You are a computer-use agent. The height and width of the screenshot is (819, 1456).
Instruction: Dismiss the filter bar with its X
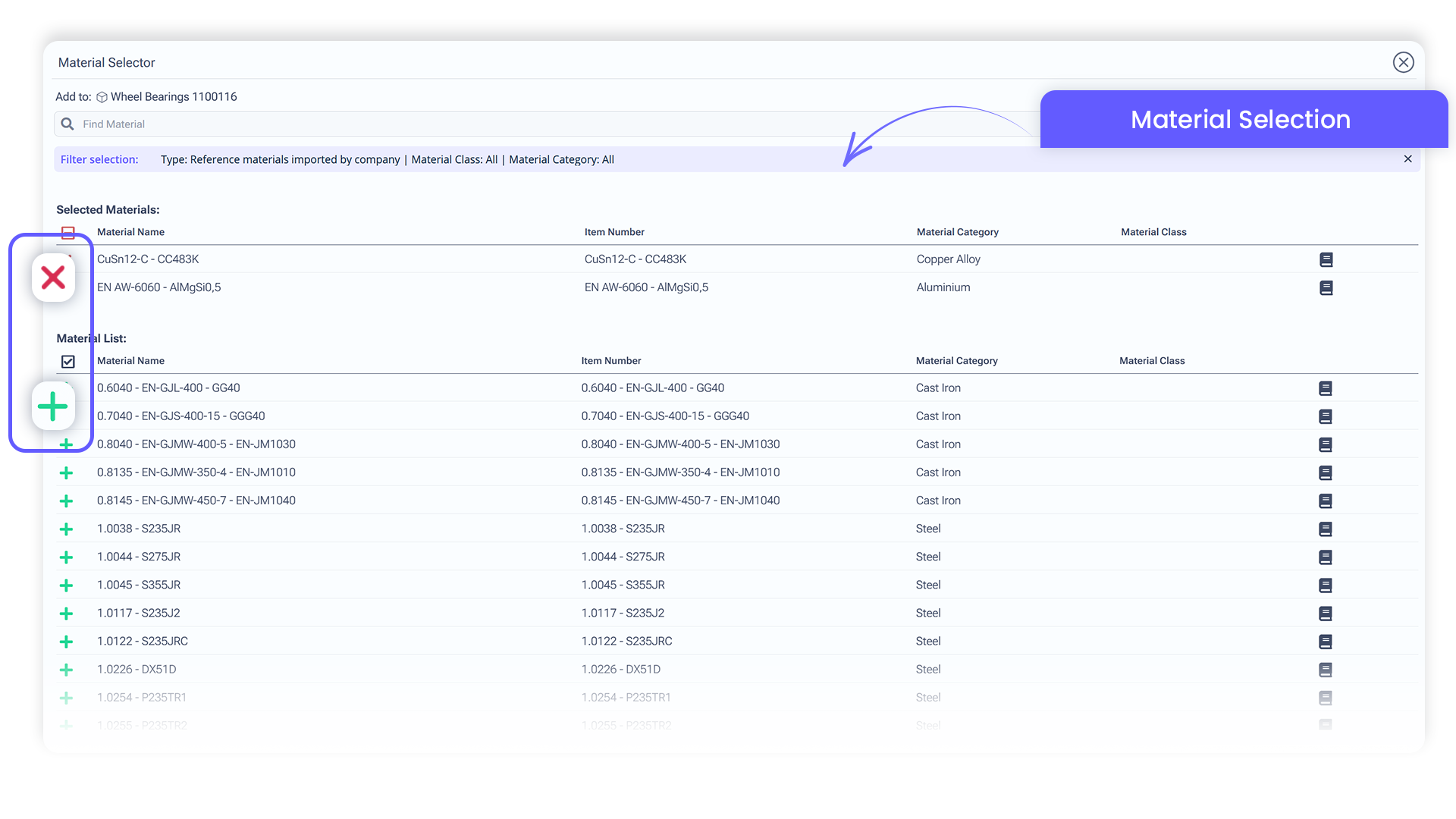tap(1407, 159)
